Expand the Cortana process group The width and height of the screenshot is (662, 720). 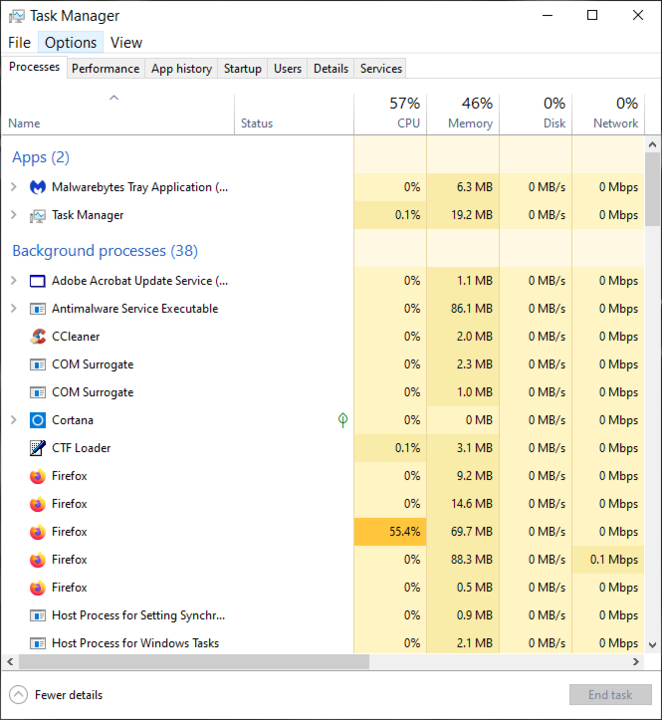[x=14, y=420]
